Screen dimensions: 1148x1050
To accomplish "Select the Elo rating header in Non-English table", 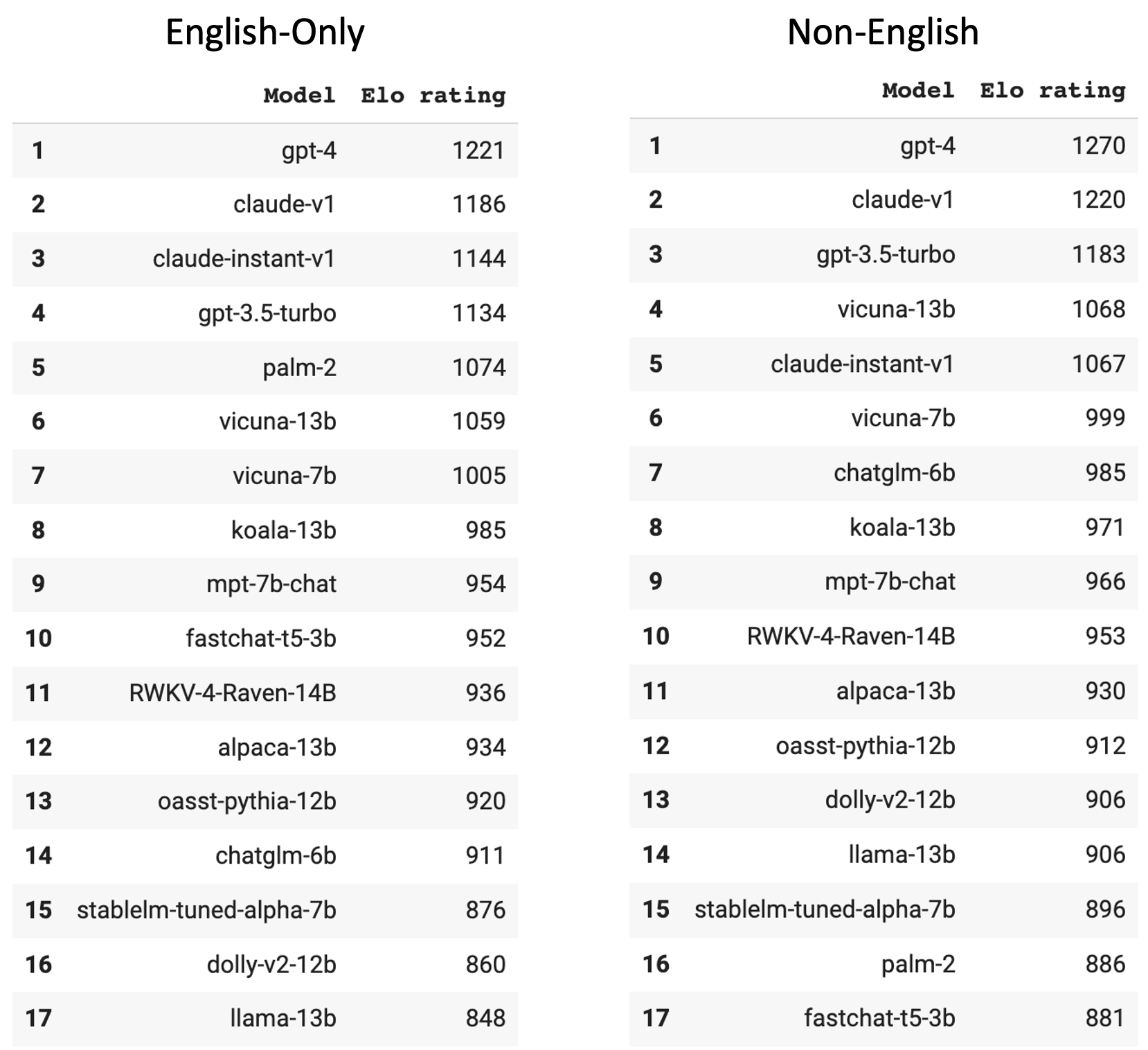I will click(x=1052, y=90).
